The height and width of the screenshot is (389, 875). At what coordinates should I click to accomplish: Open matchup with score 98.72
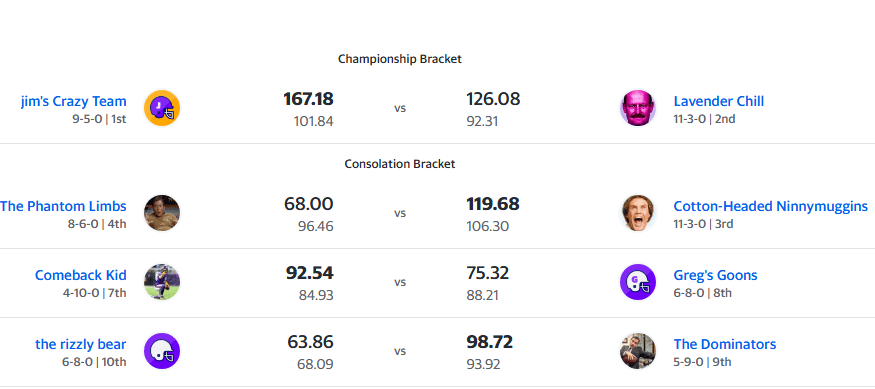(489, 342)
